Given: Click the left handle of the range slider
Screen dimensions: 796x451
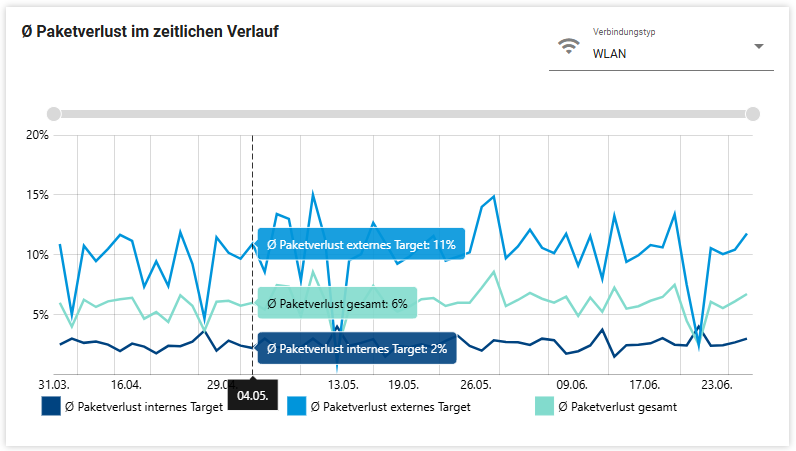Looking at the screenshot, I should [x=54, y=114].
